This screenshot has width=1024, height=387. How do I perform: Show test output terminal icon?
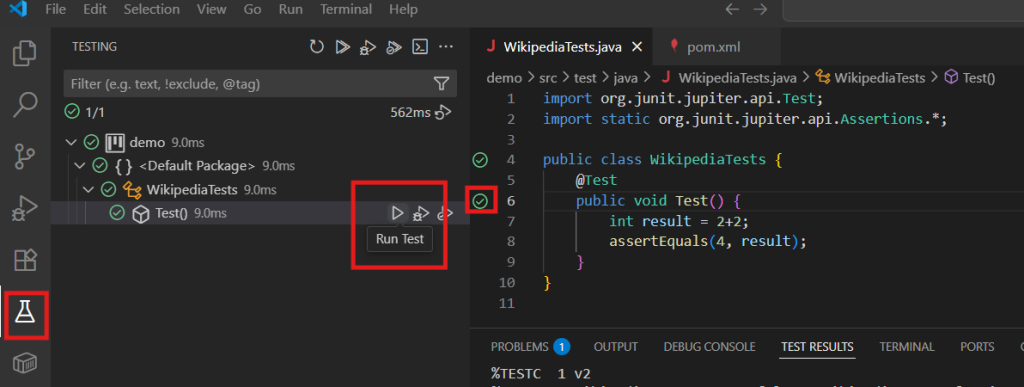421,46
